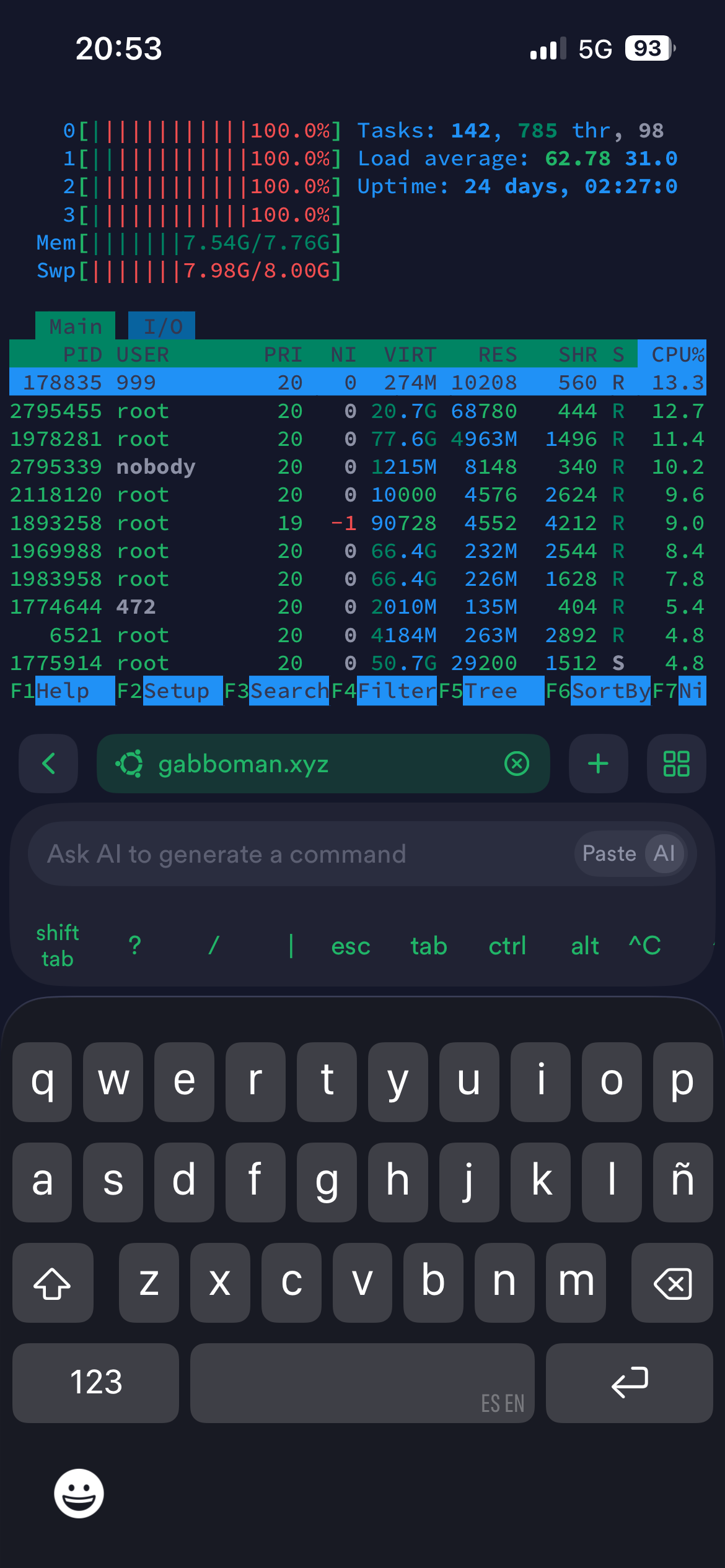Click the CPU% column header
Viewport: 725px width, 1568px height.
[676, 354]
